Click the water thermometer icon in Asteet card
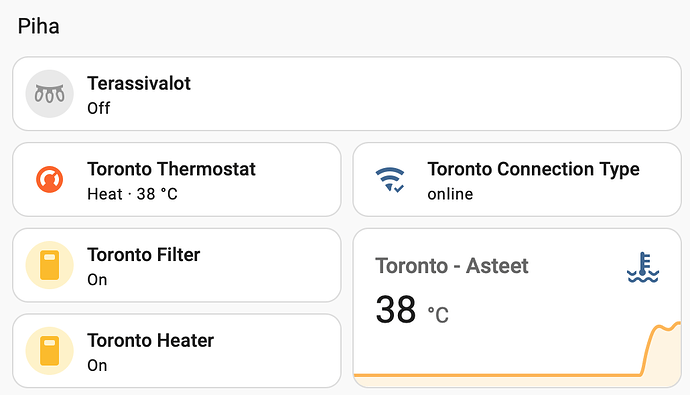 coord(642,267)
